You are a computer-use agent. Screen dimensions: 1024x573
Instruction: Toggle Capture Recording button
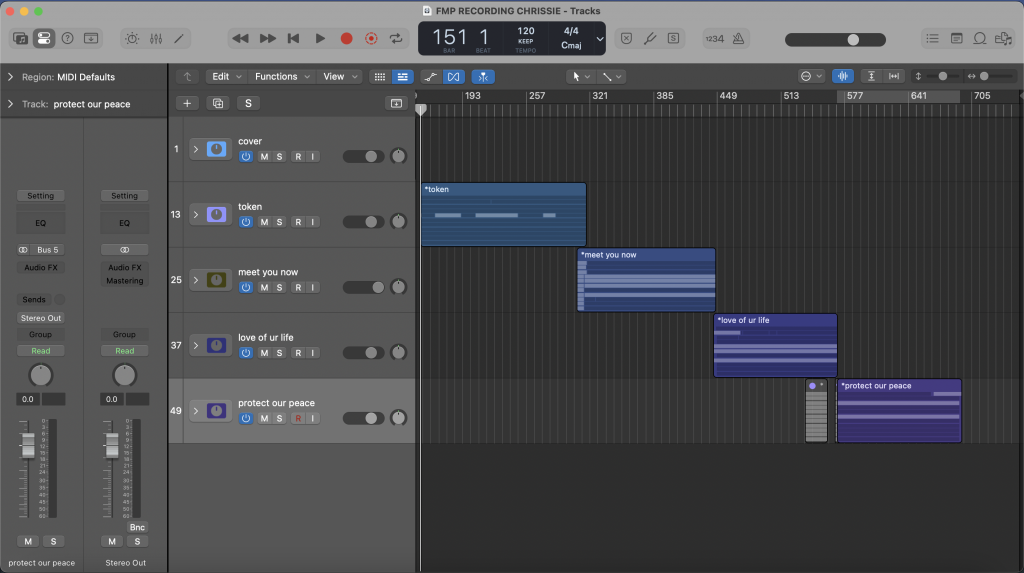pos(371,39)
